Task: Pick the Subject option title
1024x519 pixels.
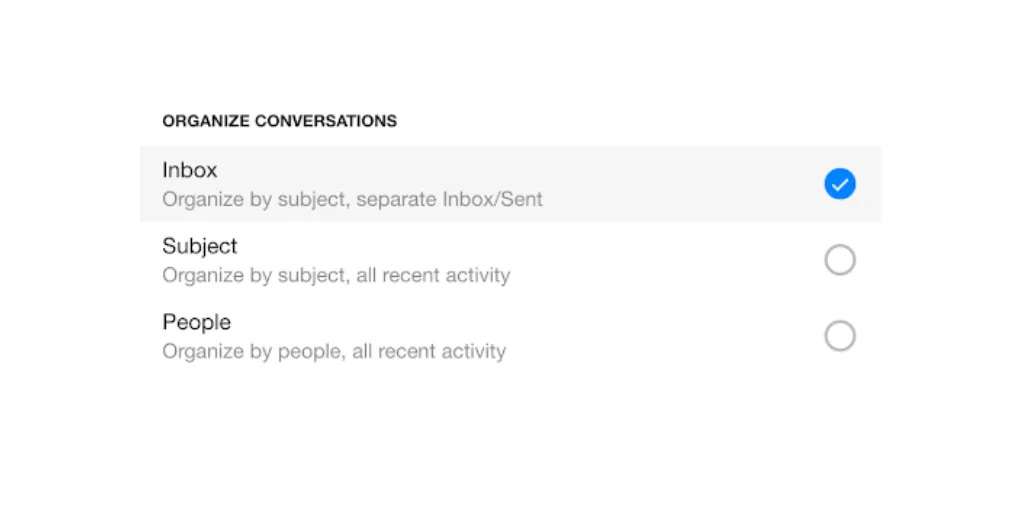Action: pyautogui.click(x=200, y=246)
